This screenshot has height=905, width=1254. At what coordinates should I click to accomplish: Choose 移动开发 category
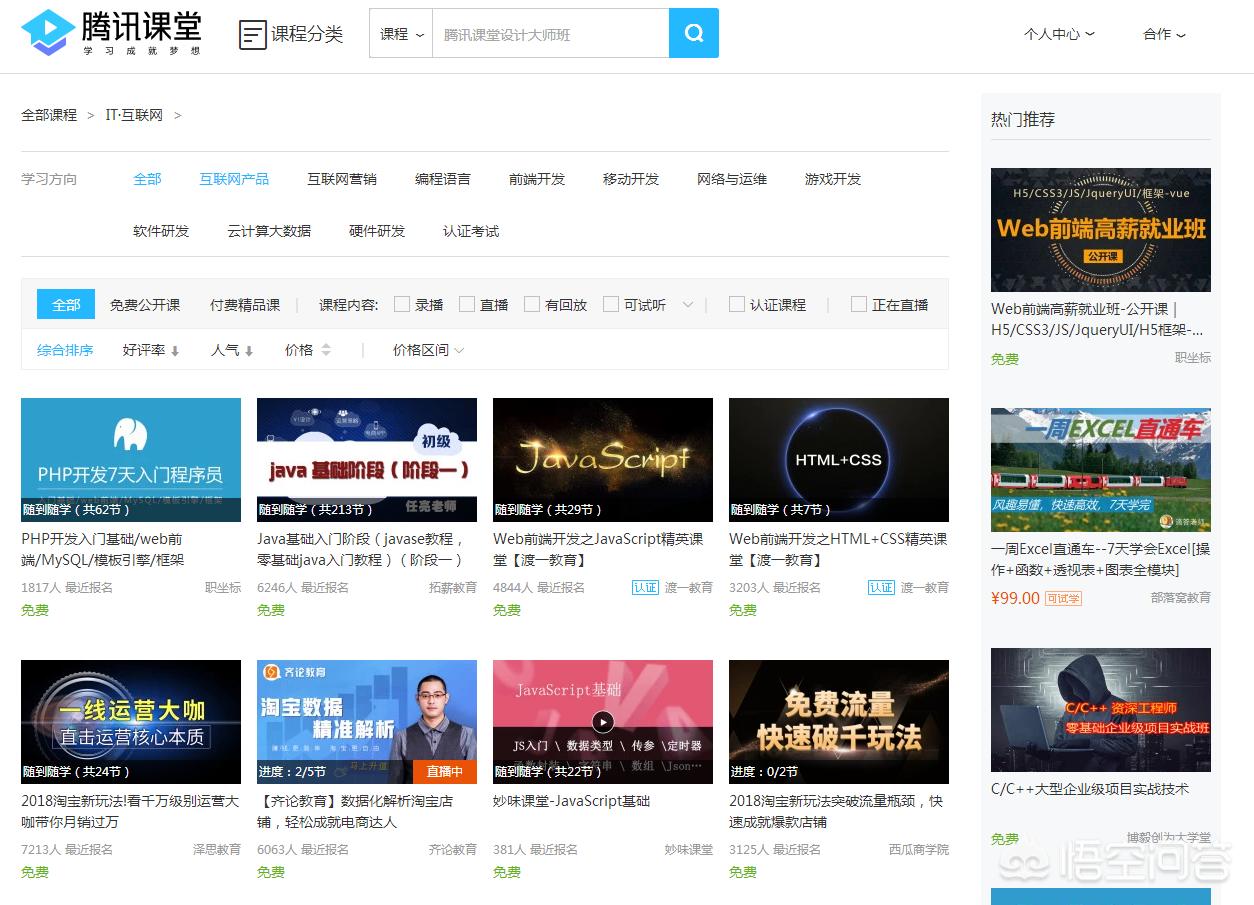[x=631, y=179]
